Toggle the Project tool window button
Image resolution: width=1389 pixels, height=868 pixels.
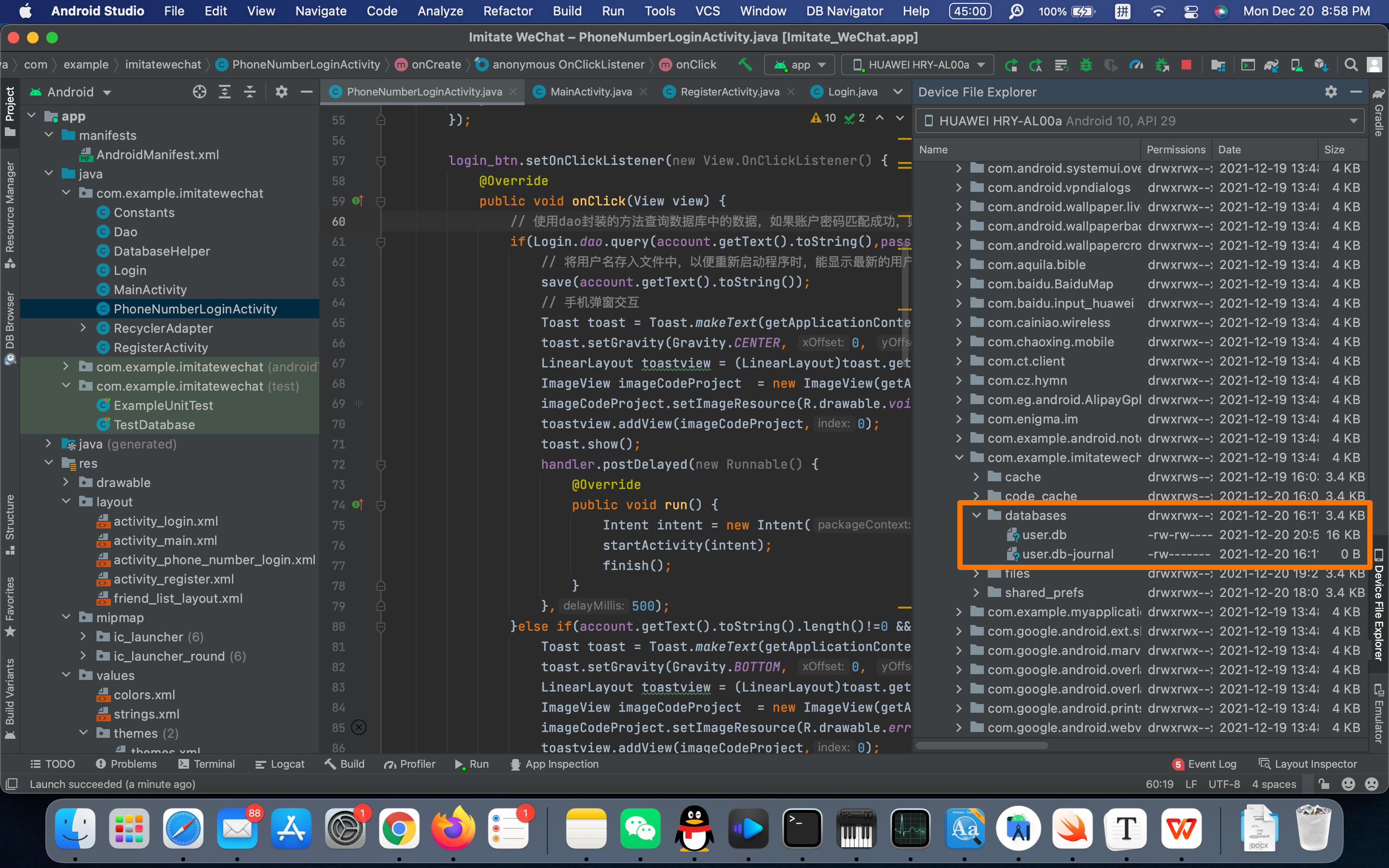[10, 111]
